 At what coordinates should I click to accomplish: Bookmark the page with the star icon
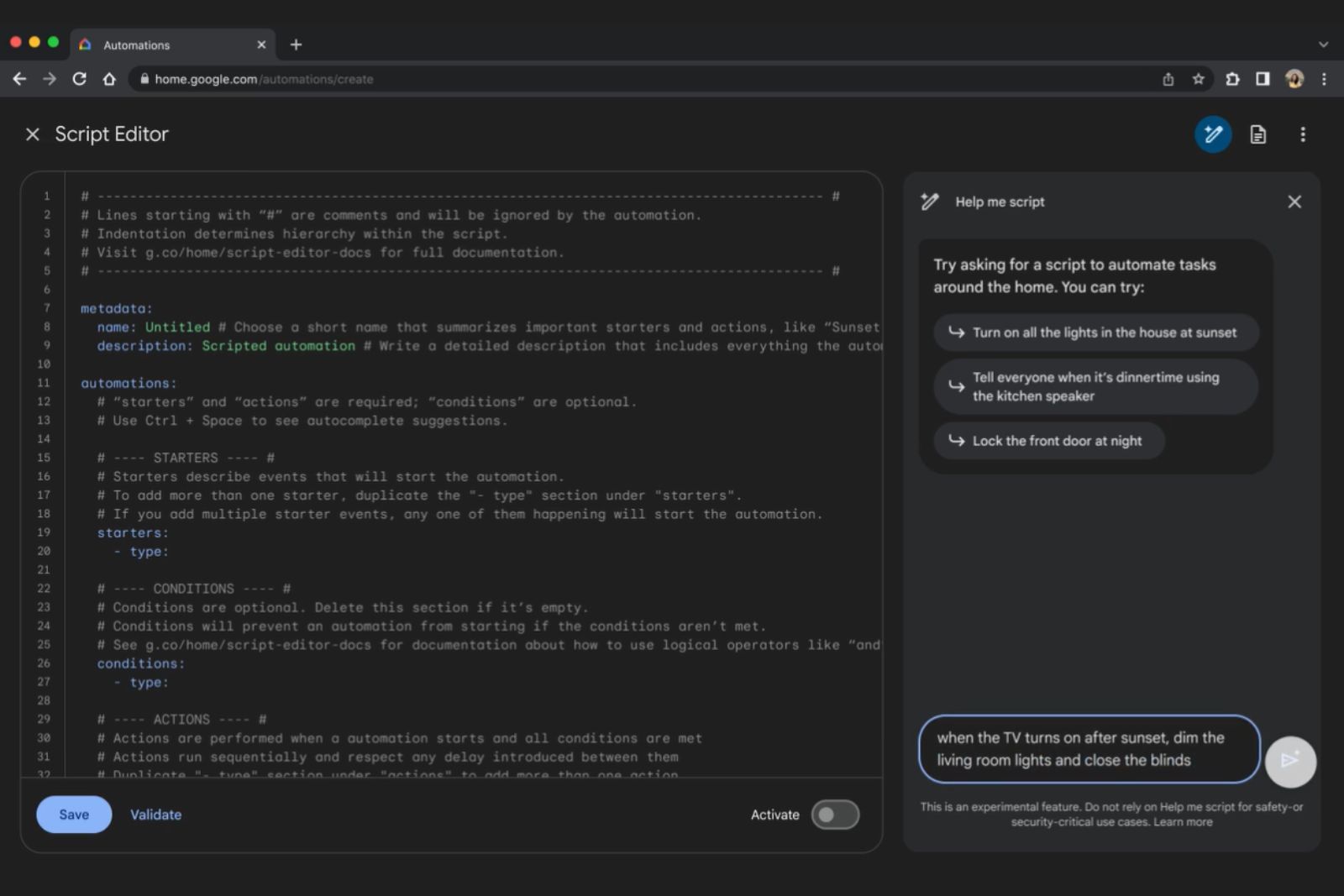pyautogui.click(x=1197, y=79)
